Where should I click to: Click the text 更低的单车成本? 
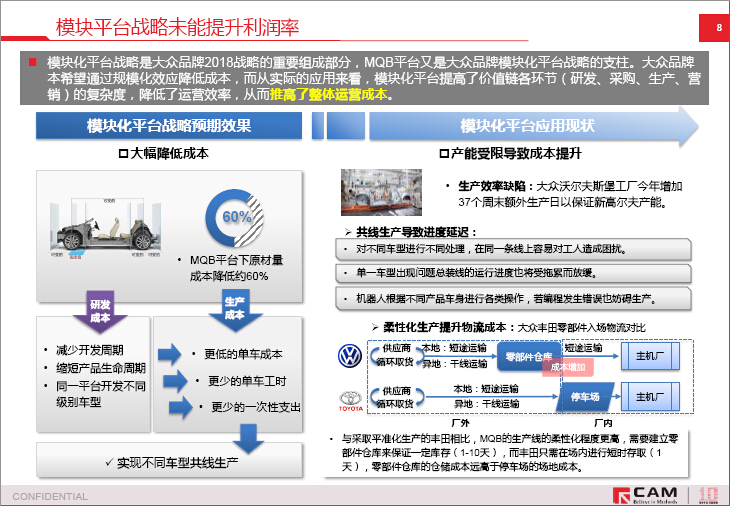[x=243, y=354]
